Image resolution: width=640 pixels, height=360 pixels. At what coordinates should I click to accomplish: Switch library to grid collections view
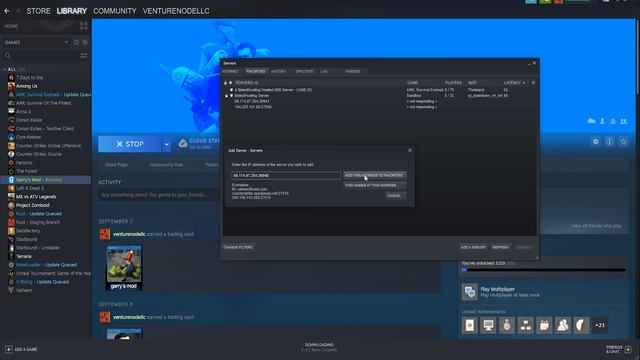click(x=84, y=26)
